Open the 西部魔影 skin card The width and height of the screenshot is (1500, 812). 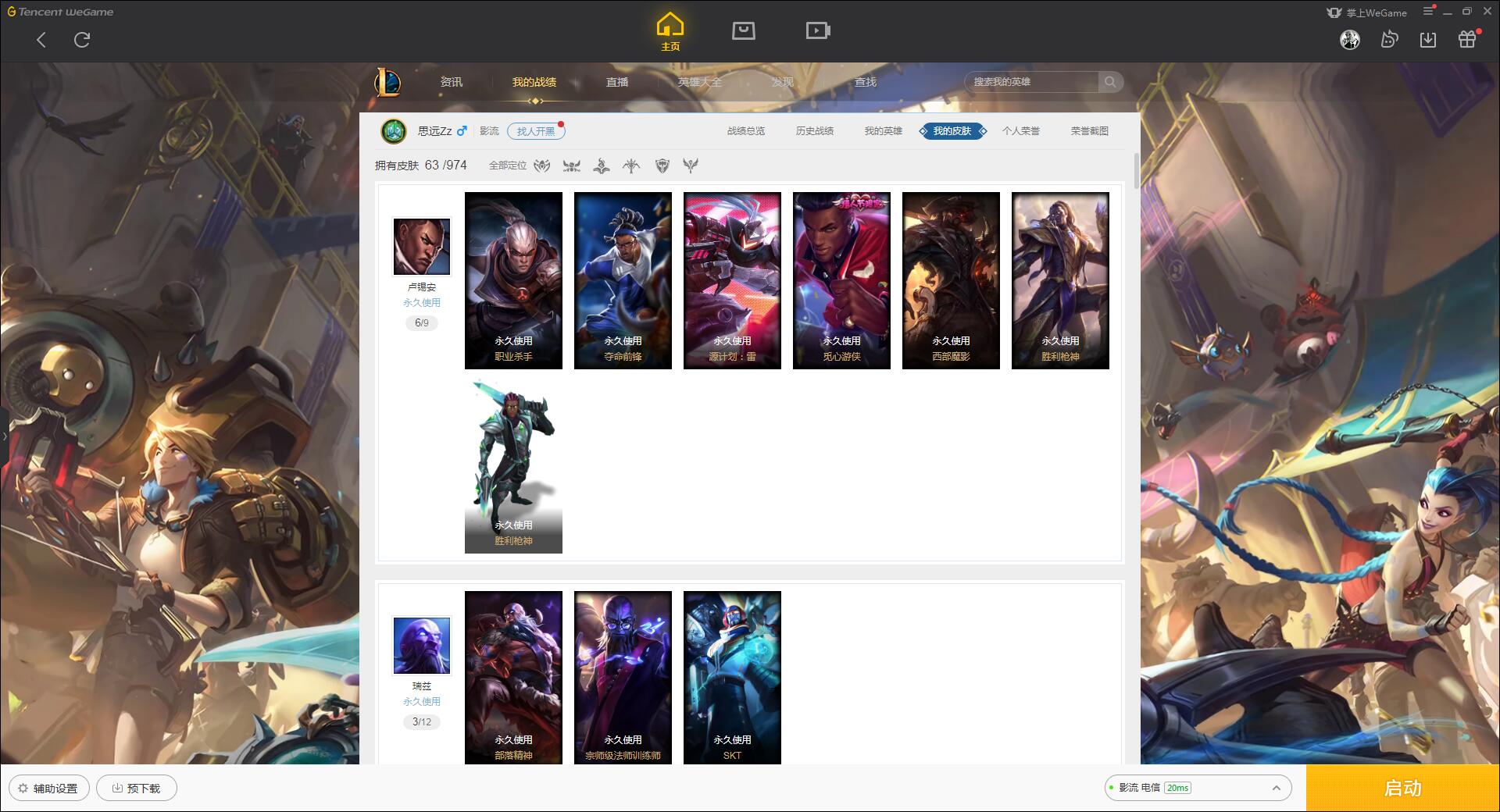click(951, 280)
